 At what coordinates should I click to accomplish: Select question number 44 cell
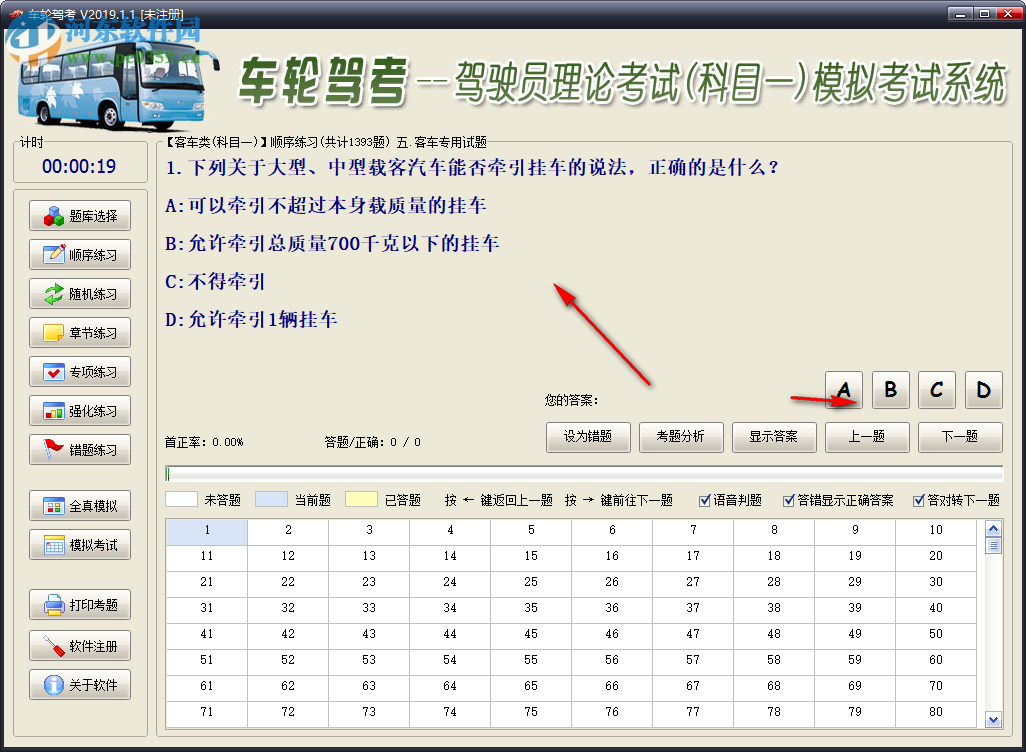coord(450,636)
